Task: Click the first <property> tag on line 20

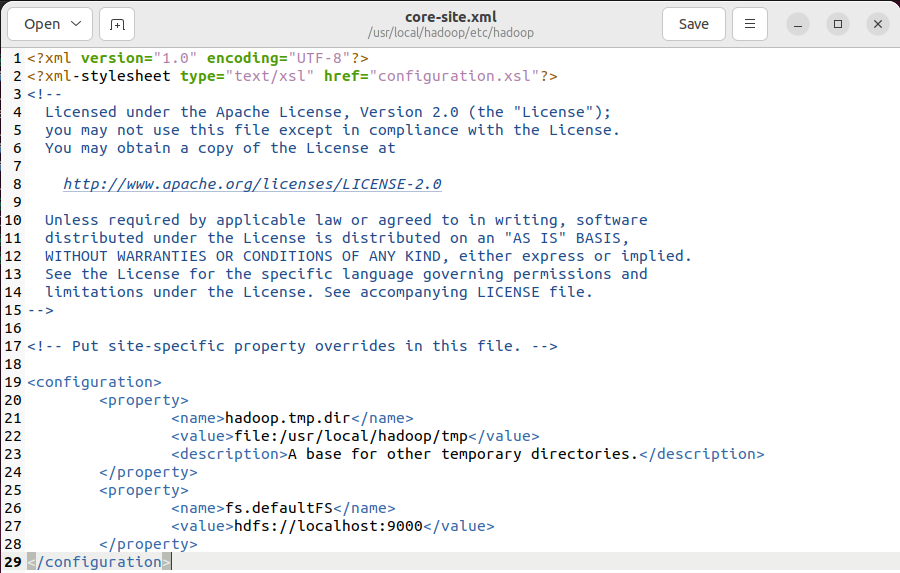Action: pyautogui.click(x=143, y=400)
